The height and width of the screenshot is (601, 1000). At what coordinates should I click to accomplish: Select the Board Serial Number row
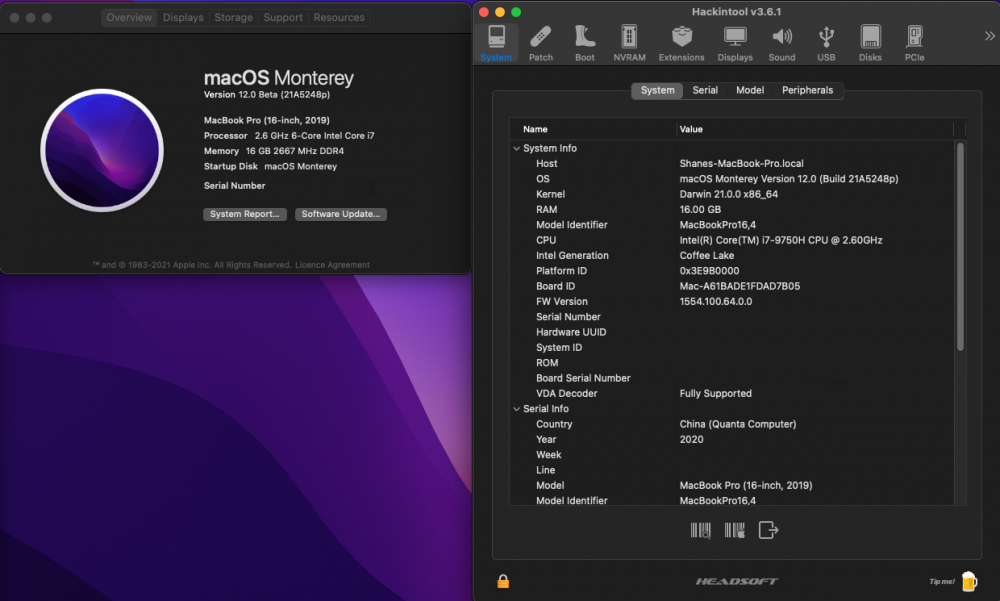click(732, 378)
